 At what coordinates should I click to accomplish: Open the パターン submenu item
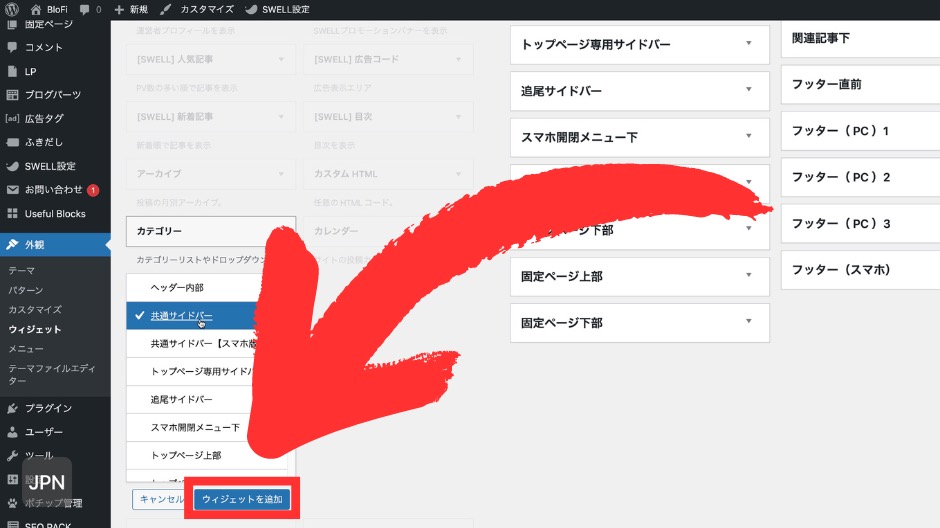tap(26, 290)
